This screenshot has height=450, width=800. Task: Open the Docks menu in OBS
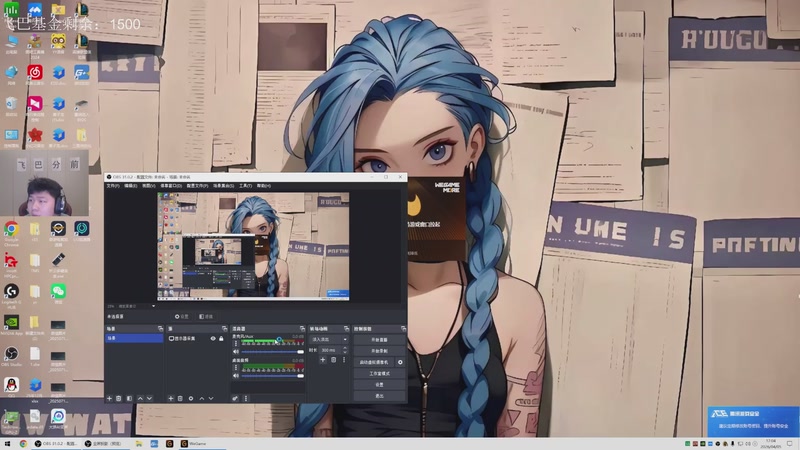tap(171, 186)
